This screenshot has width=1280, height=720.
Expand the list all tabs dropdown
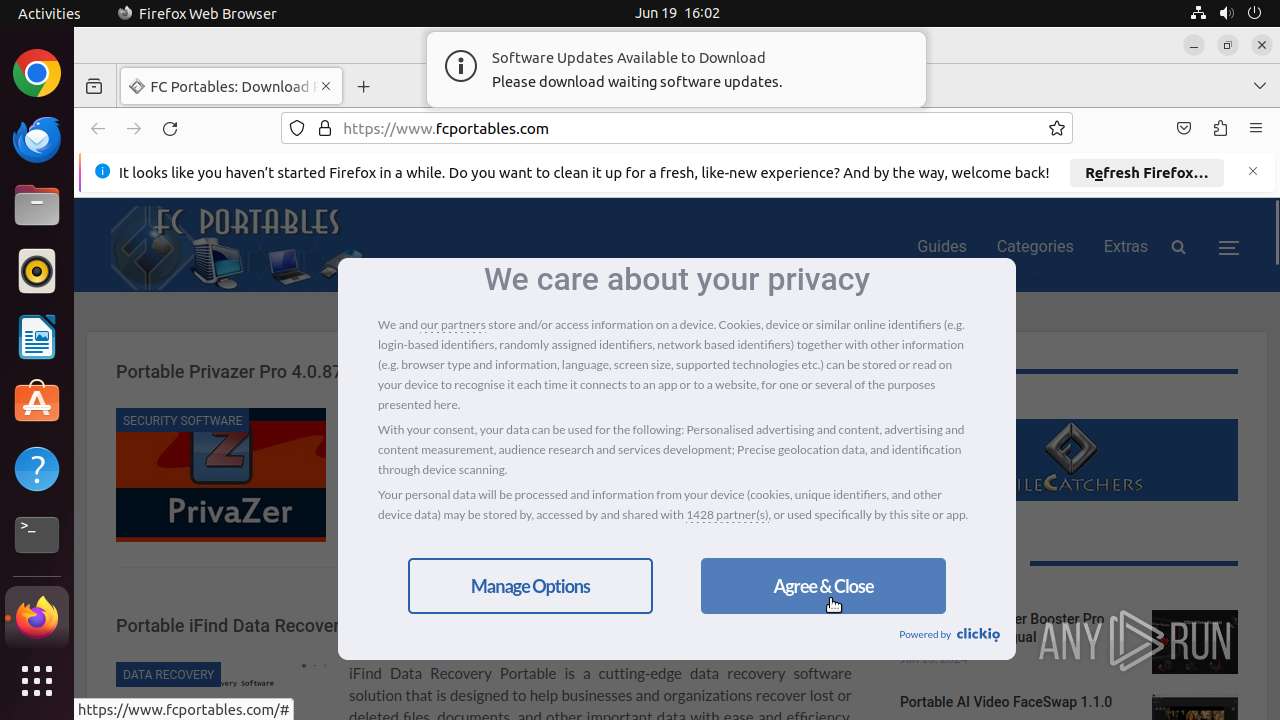(x=1259, y=86)
